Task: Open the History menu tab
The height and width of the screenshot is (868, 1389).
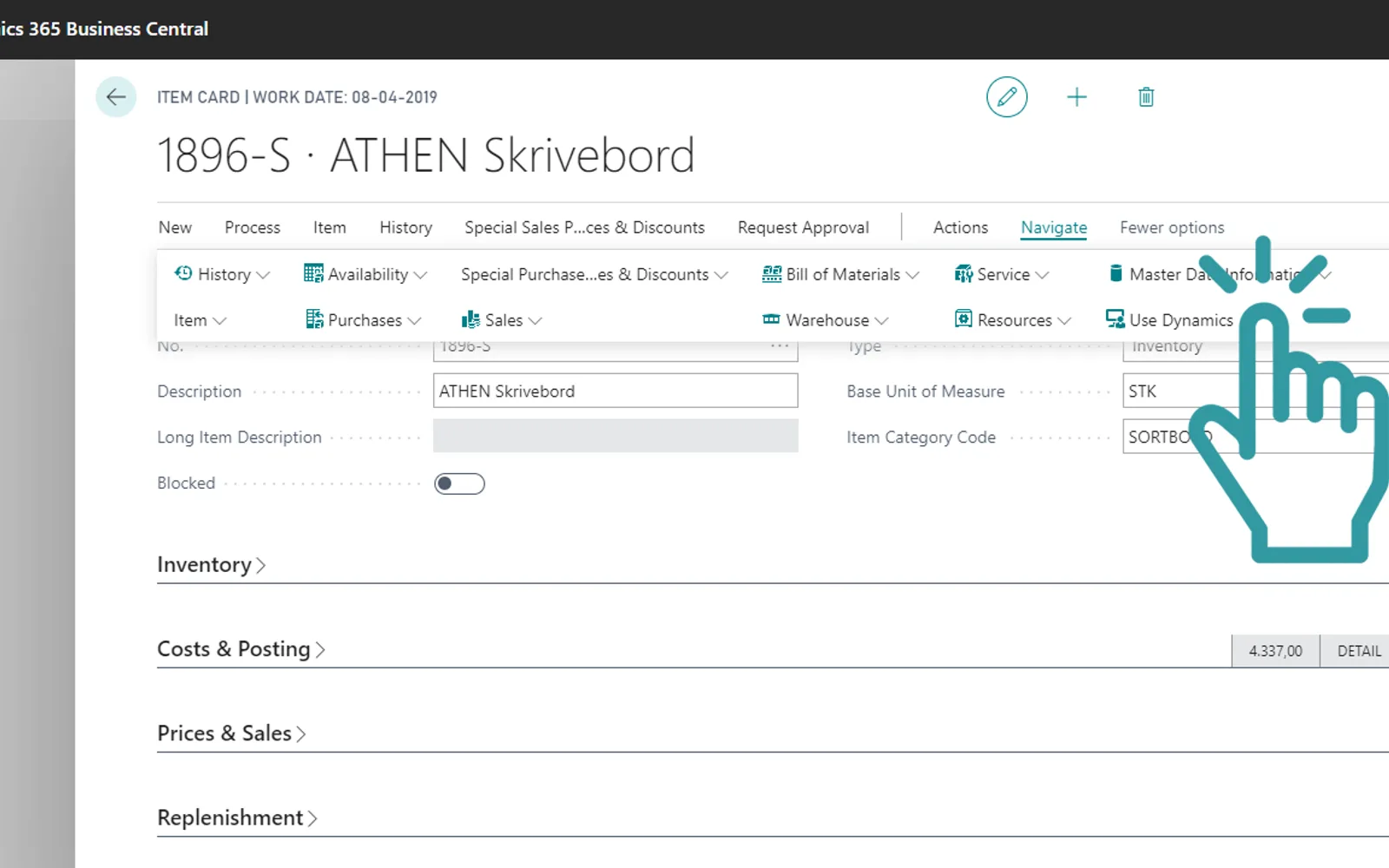Action: [x=405, y=227]
